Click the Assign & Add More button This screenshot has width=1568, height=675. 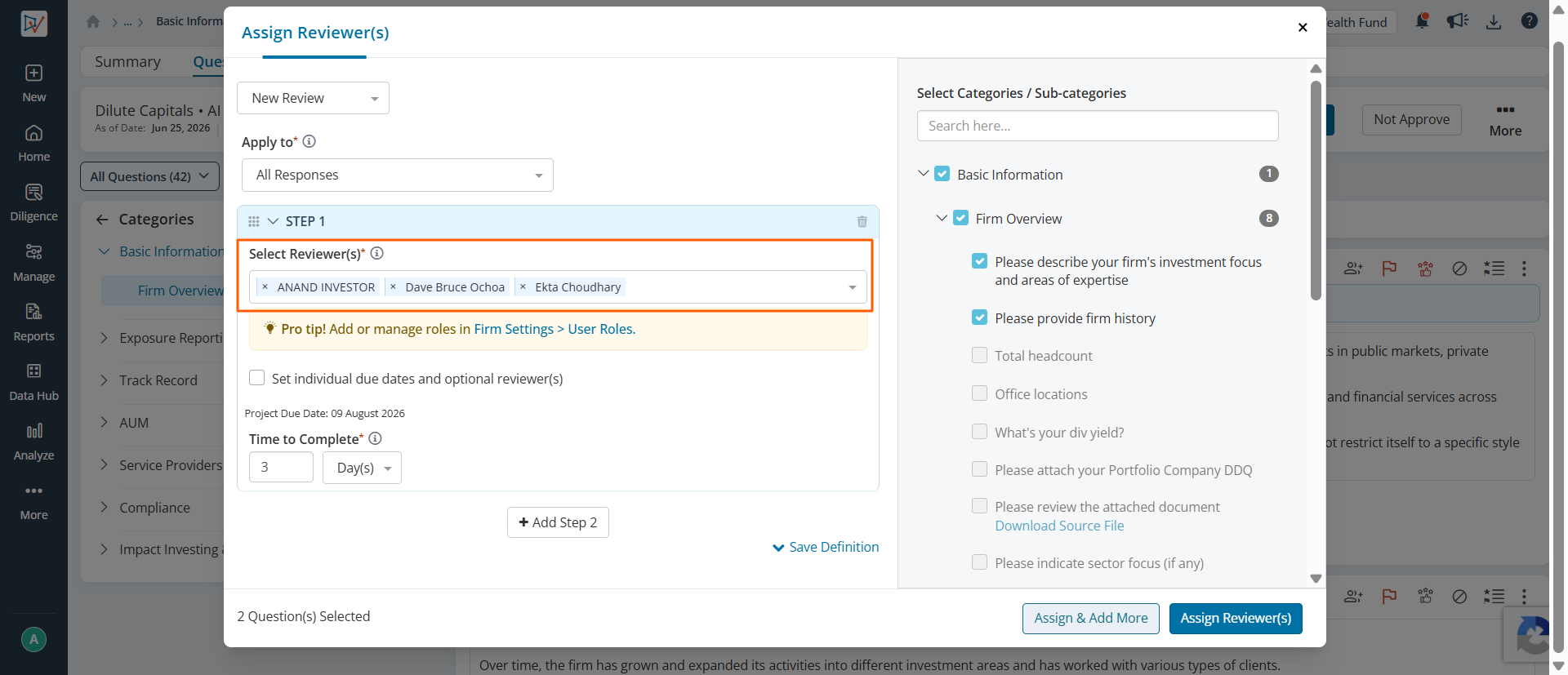tap(1091, 618)
